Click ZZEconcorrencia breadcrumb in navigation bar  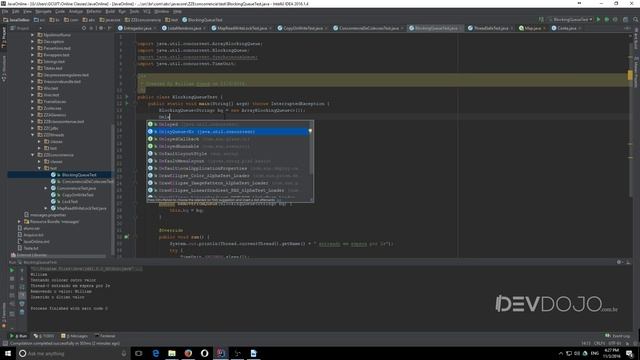pyautogui.click(x=143, y=20)
